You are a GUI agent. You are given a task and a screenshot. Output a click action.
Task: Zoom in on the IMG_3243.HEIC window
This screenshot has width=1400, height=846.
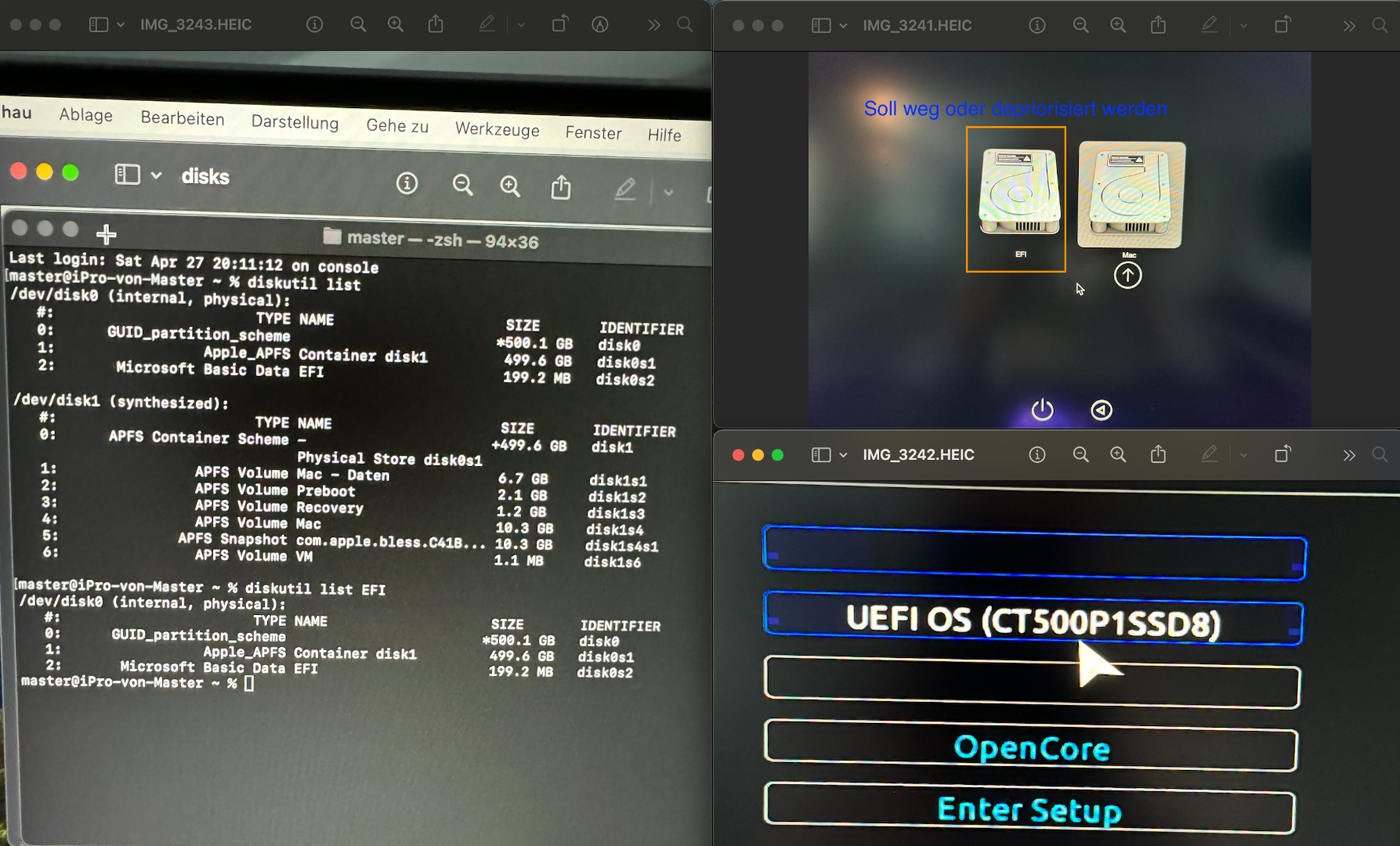pos(396,24)
